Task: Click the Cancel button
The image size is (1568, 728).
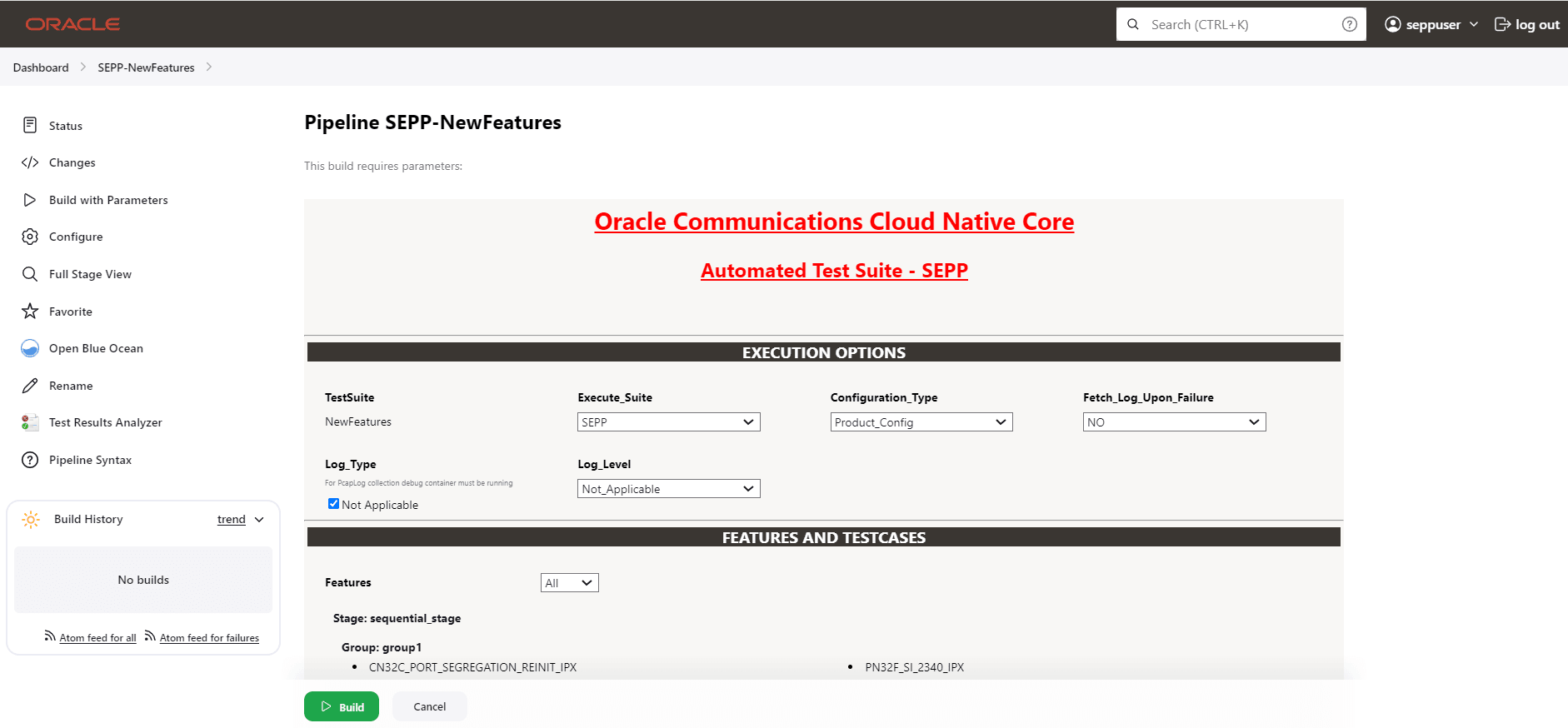Action: (430, 706)
